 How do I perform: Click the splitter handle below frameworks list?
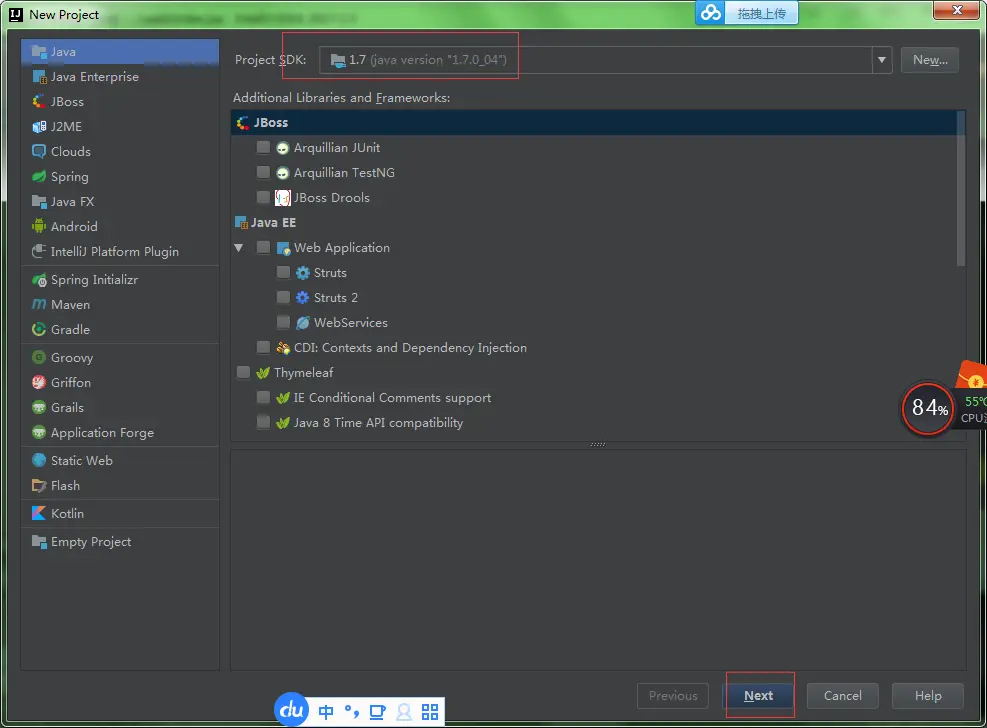[598, 444]
